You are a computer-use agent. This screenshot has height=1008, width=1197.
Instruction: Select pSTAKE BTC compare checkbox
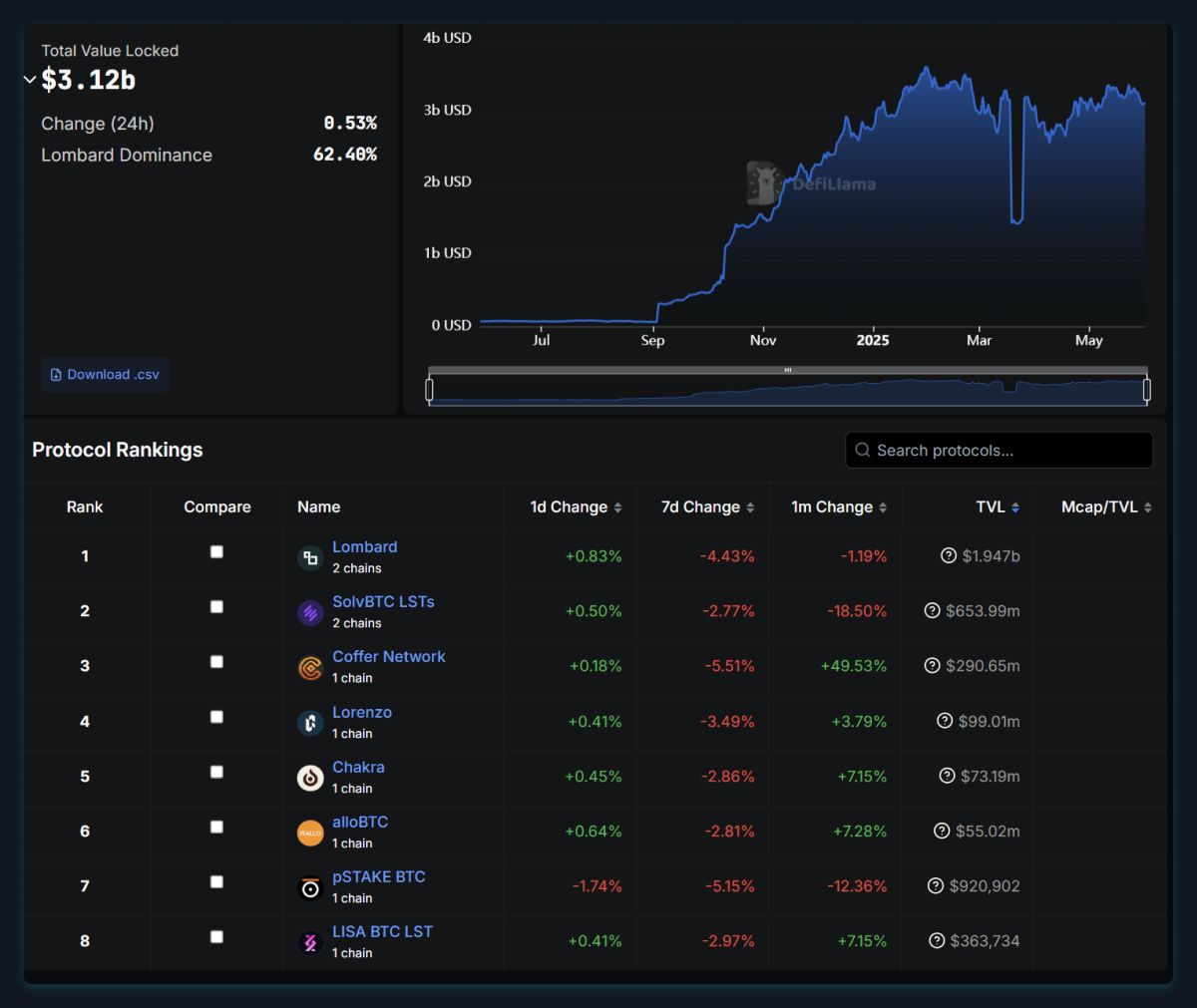(216, 881)
